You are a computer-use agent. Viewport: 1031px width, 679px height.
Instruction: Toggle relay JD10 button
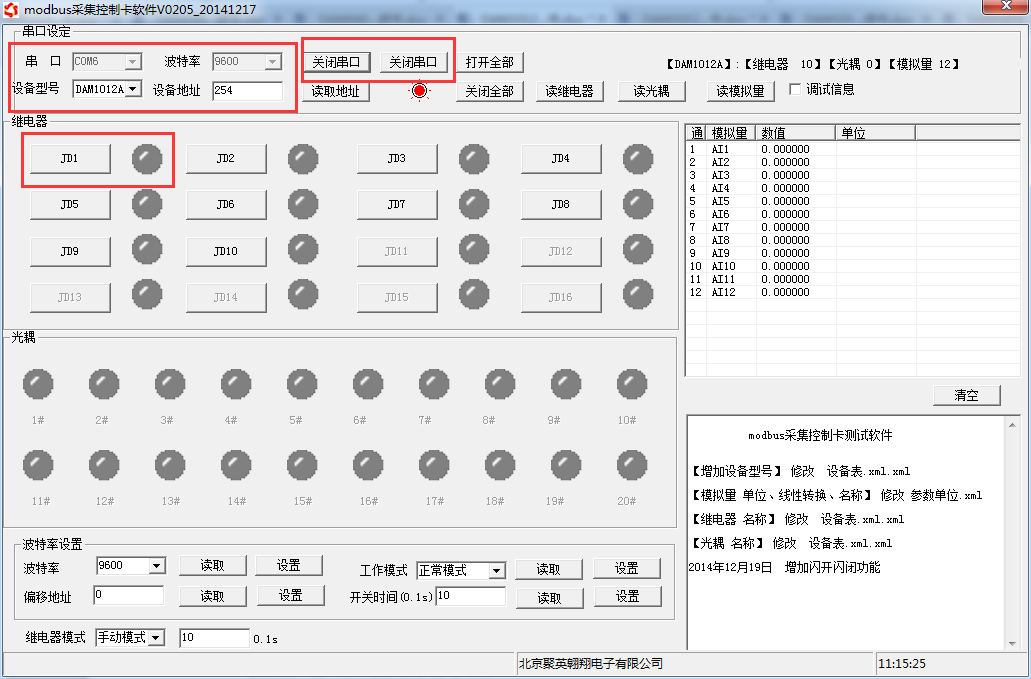[226, 251]
